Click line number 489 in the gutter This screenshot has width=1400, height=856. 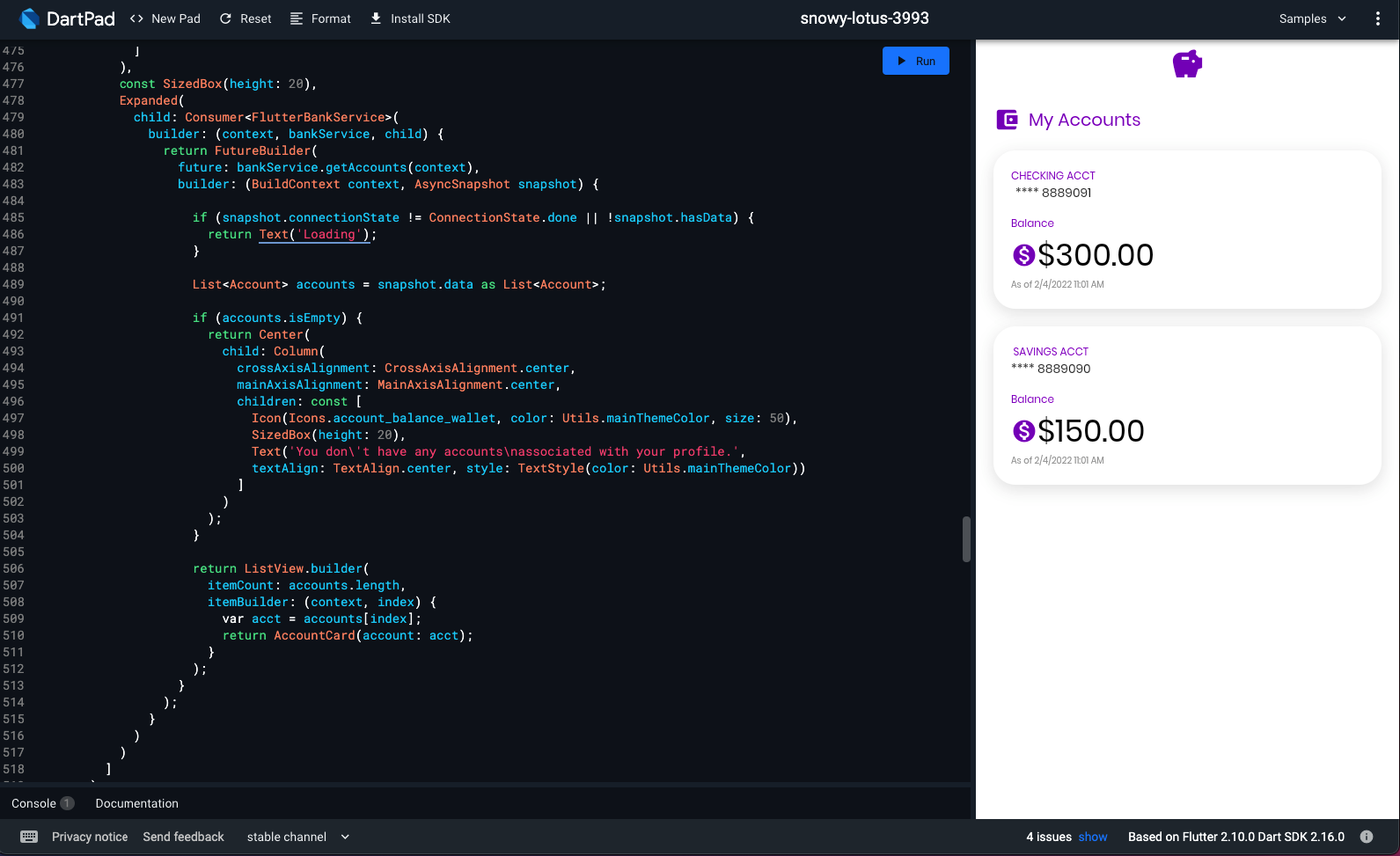point(13,284)
